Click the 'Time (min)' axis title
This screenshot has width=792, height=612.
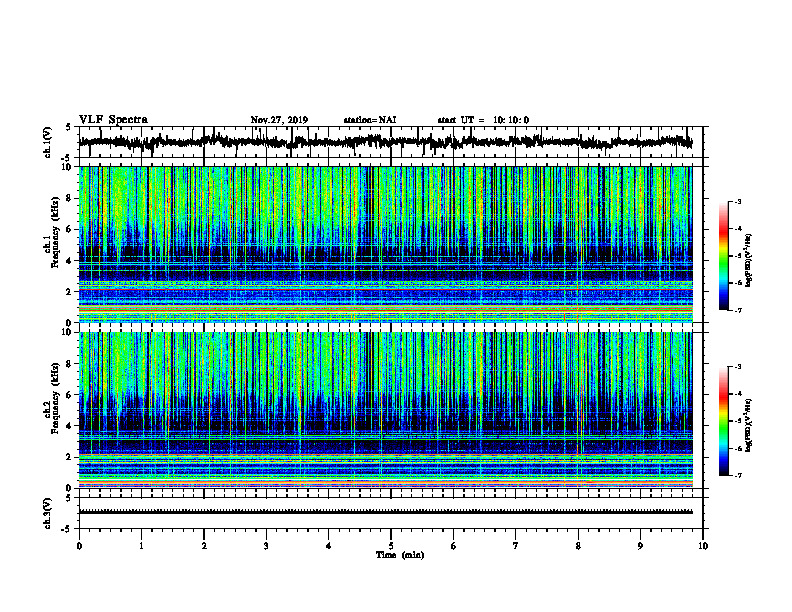[400, 555]
